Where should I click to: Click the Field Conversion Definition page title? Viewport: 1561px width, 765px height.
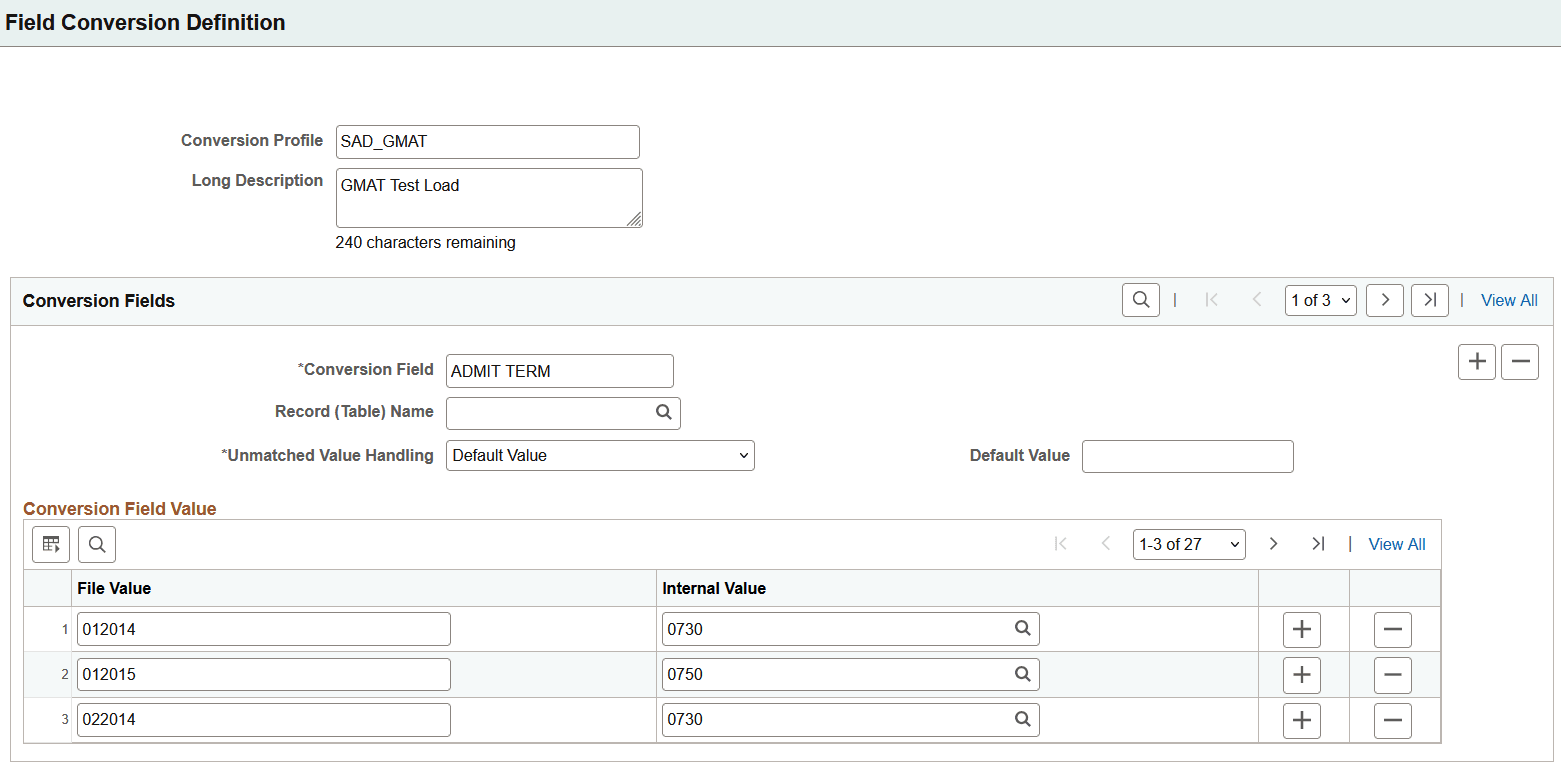146,22
